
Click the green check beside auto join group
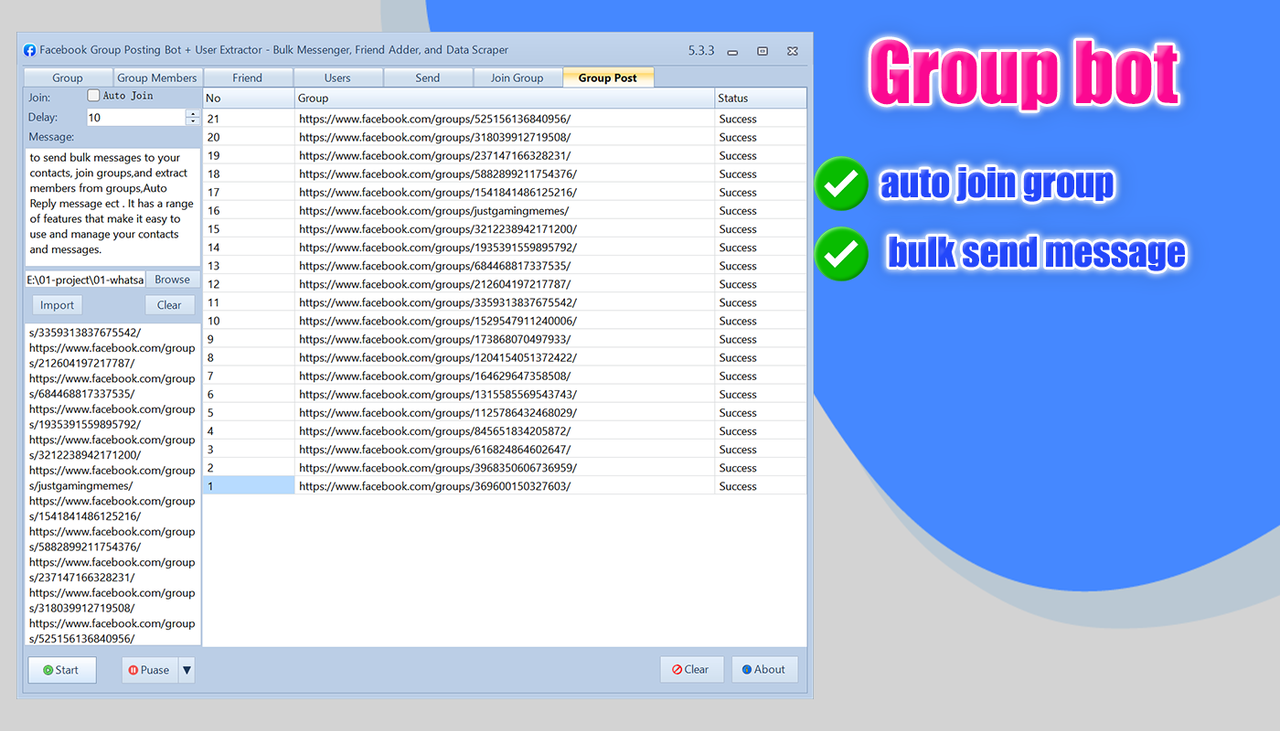(x=841, y=184)
